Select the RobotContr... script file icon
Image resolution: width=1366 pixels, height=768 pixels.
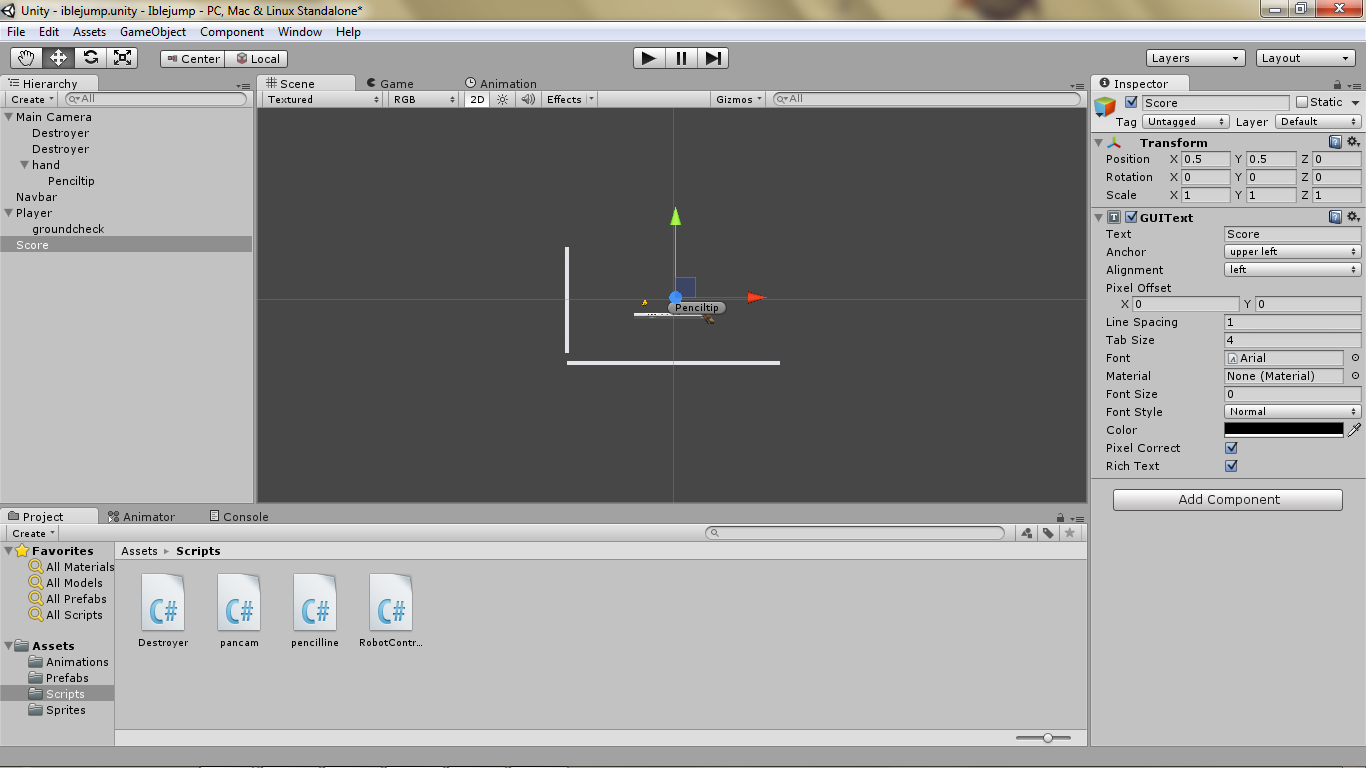pyautogui.click(x=391, y=602)
